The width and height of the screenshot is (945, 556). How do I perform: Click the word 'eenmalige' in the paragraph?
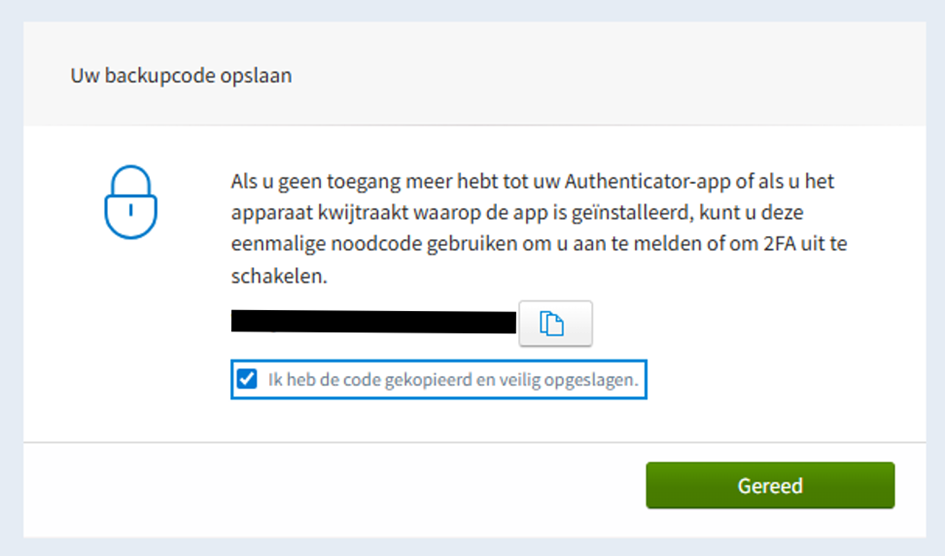[278, 244]
